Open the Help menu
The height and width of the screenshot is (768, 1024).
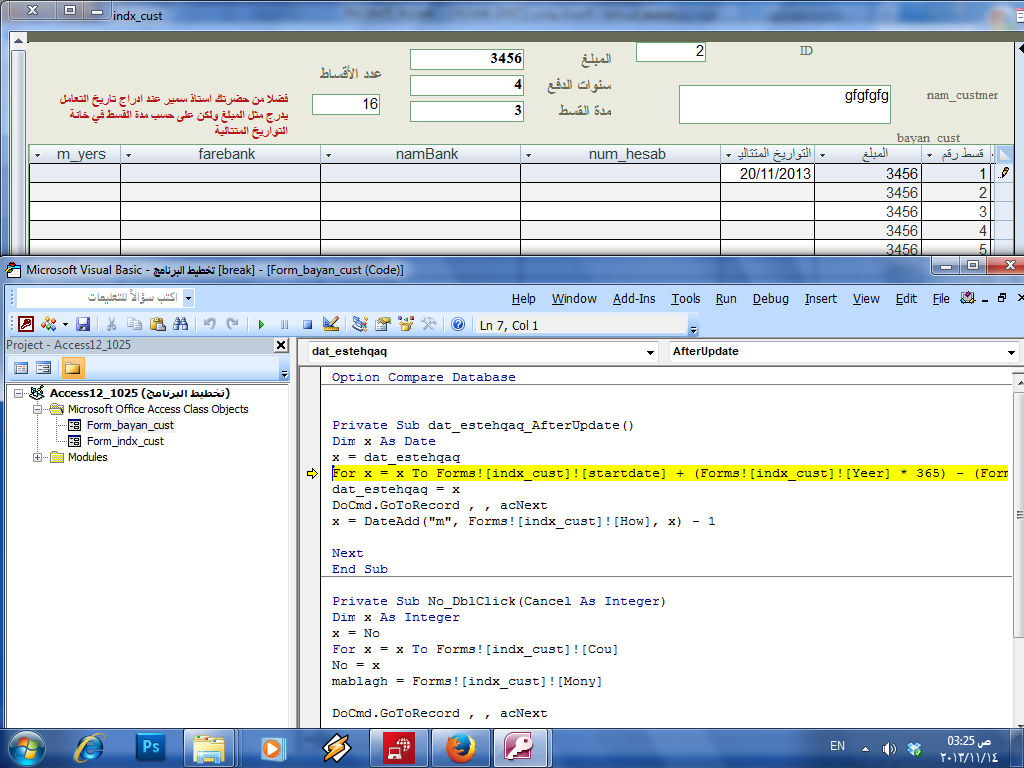point(523,298)
